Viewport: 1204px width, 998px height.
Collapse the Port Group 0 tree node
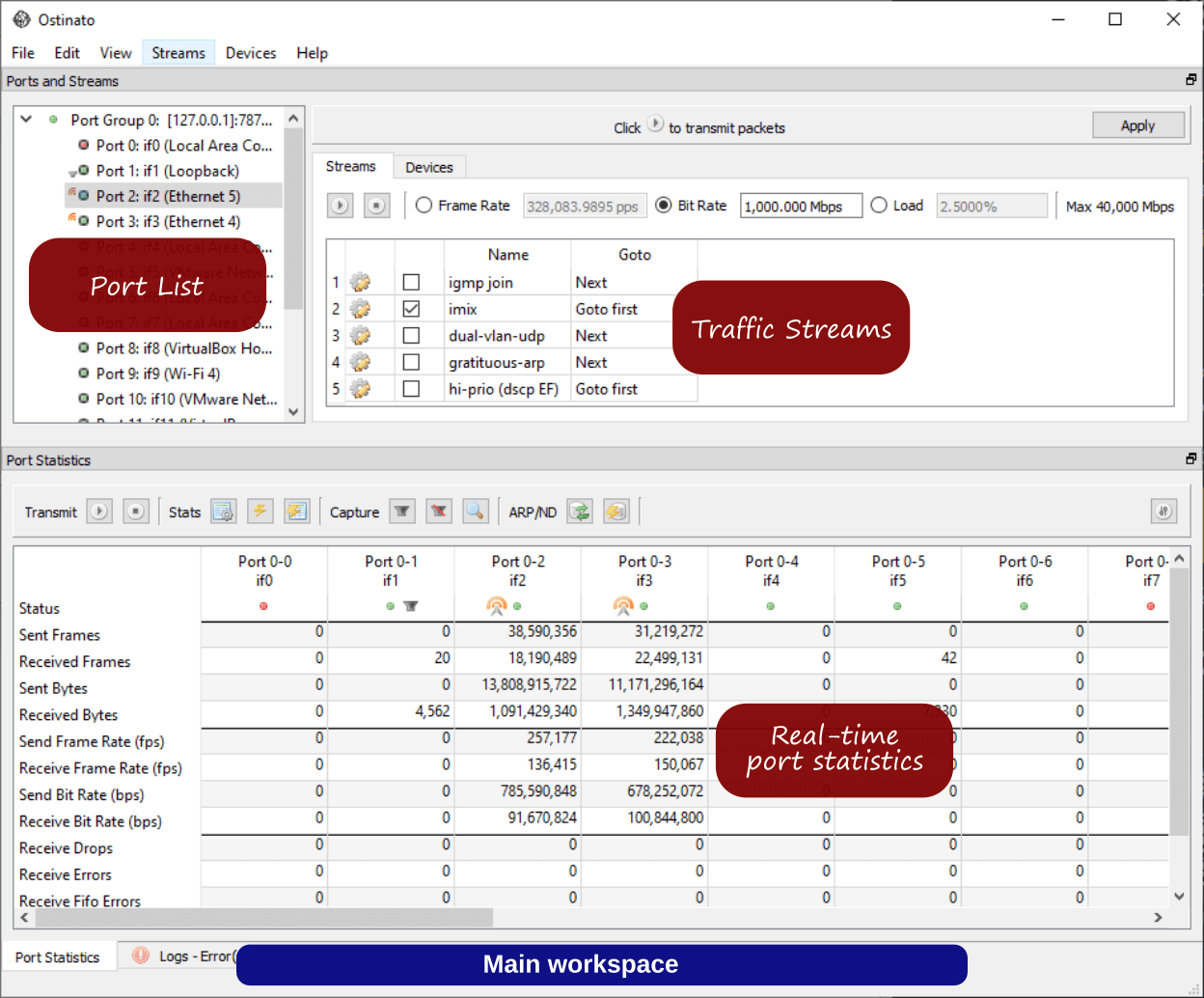pos(26,120)
